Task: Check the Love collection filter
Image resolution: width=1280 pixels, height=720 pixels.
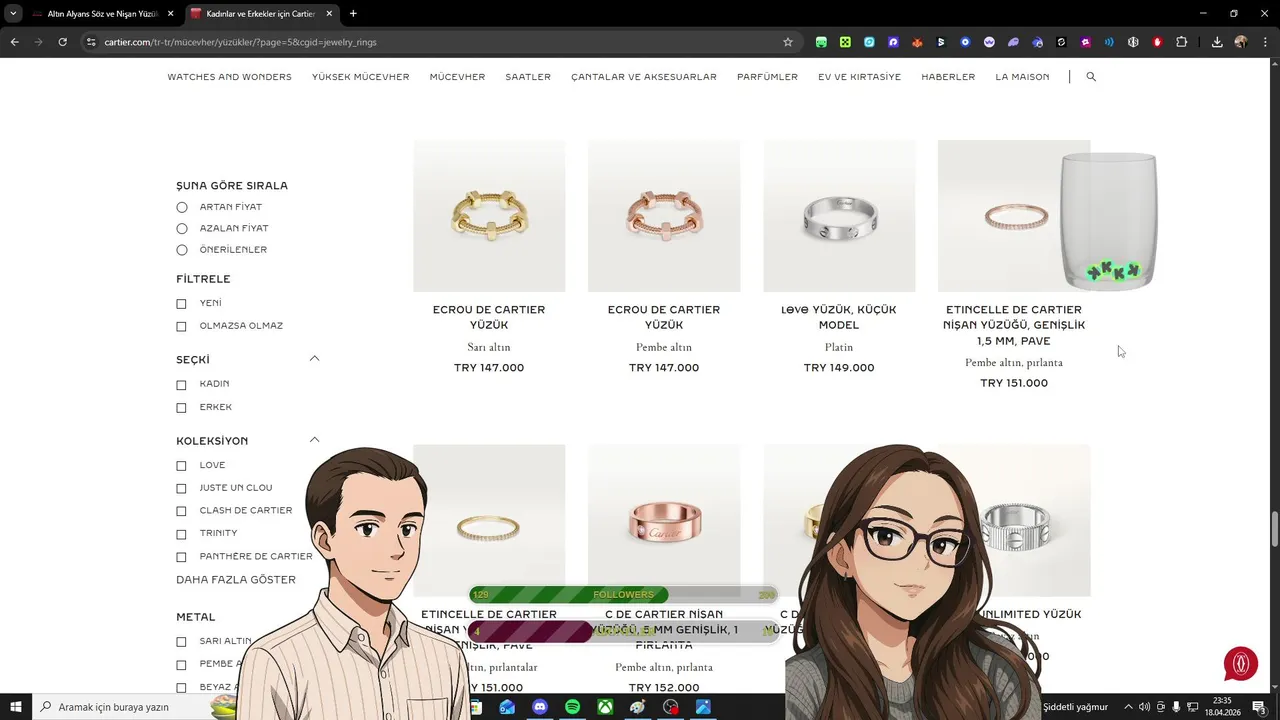Action: click(x=181, y=466)
